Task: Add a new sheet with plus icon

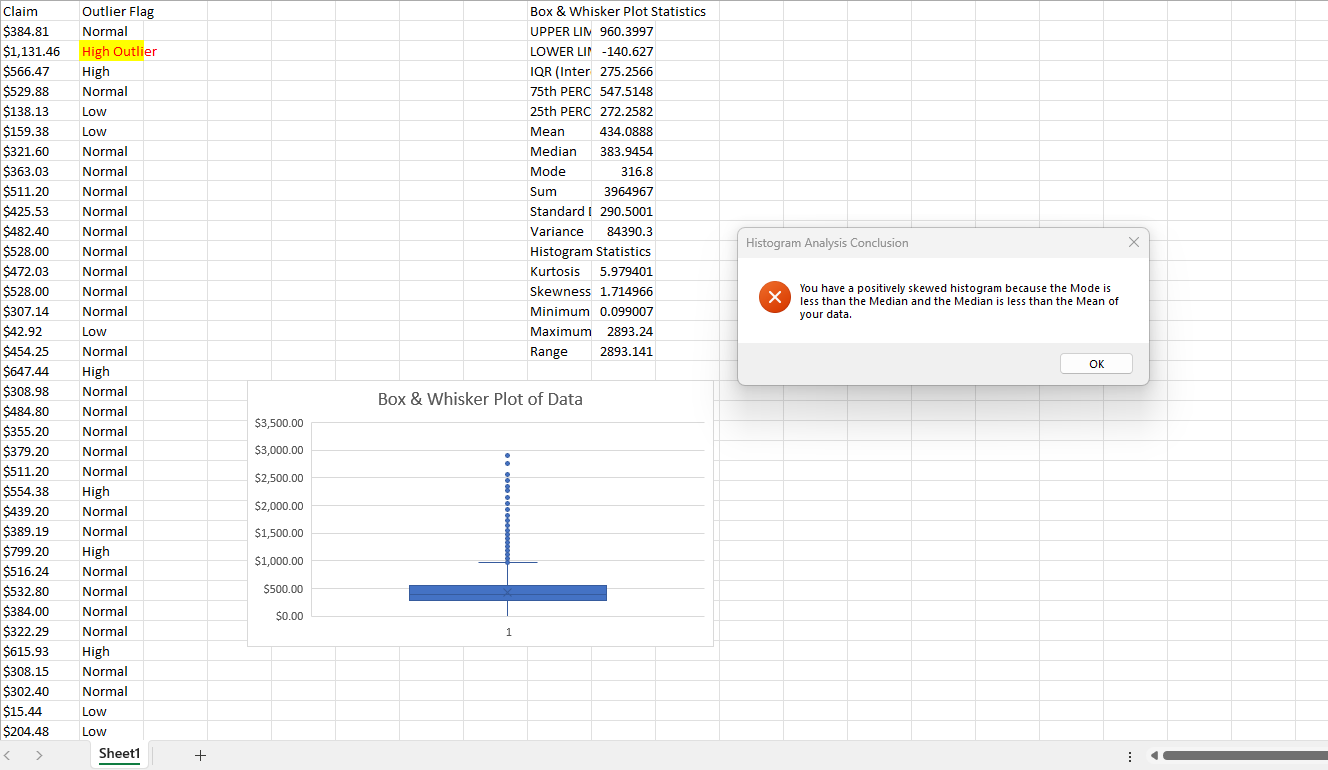Action: coord(199,756)
